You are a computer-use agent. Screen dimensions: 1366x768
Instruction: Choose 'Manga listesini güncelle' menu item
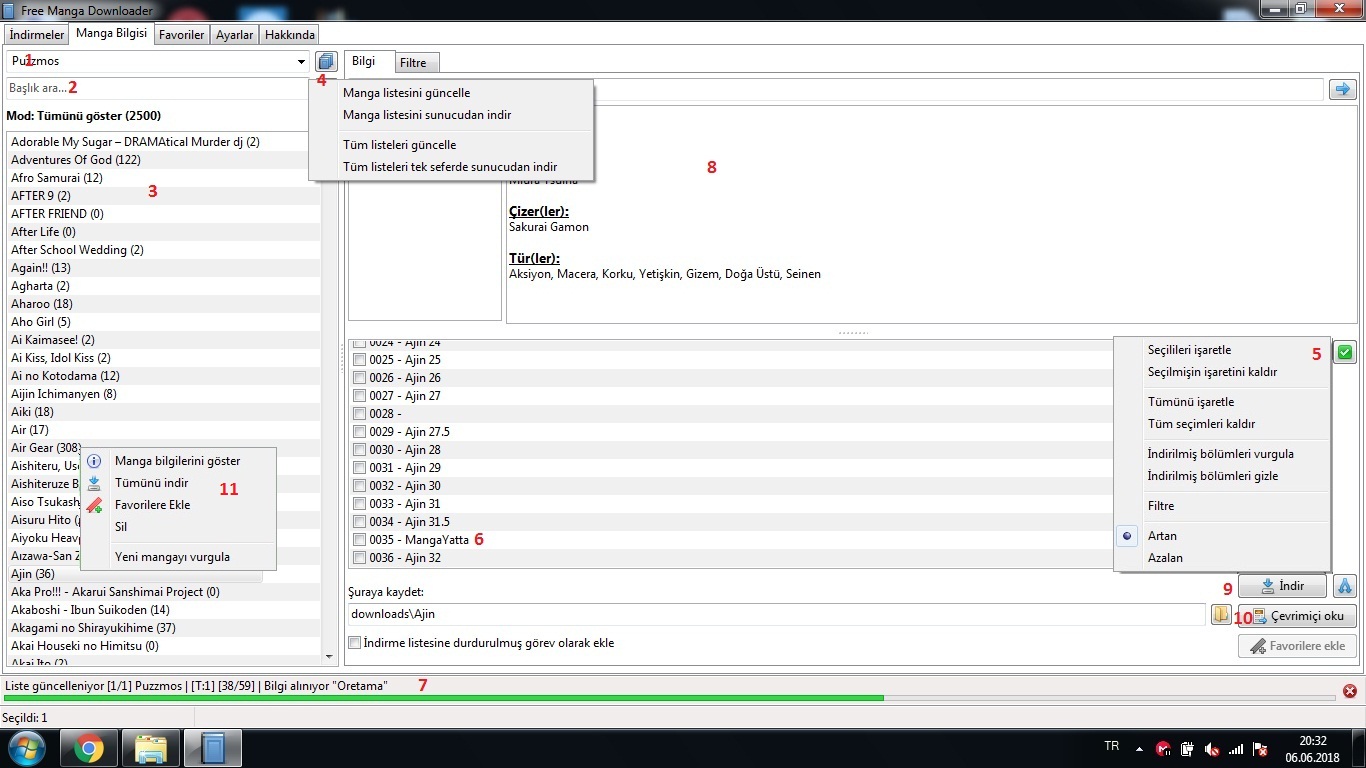click(x=451, y=93)
